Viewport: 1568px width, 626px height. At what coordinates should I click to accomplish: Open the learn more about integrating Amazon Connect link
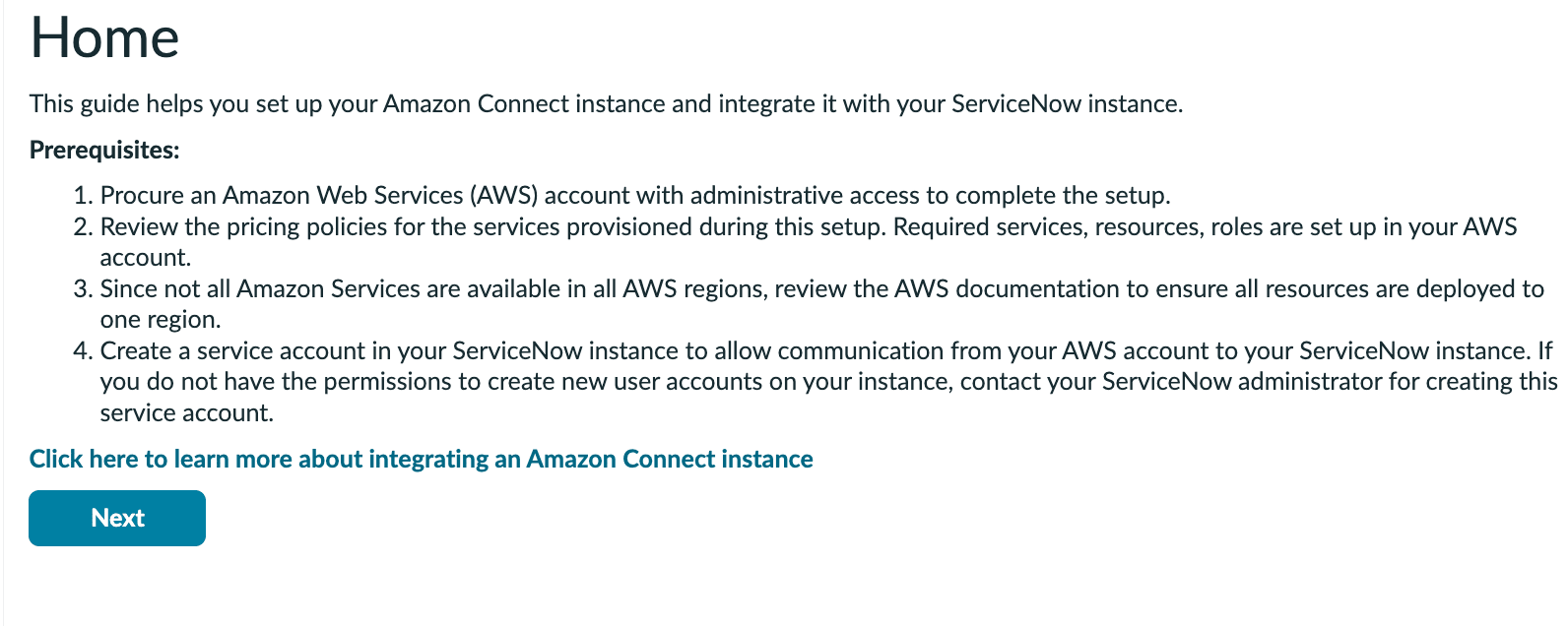pos(421,459)
